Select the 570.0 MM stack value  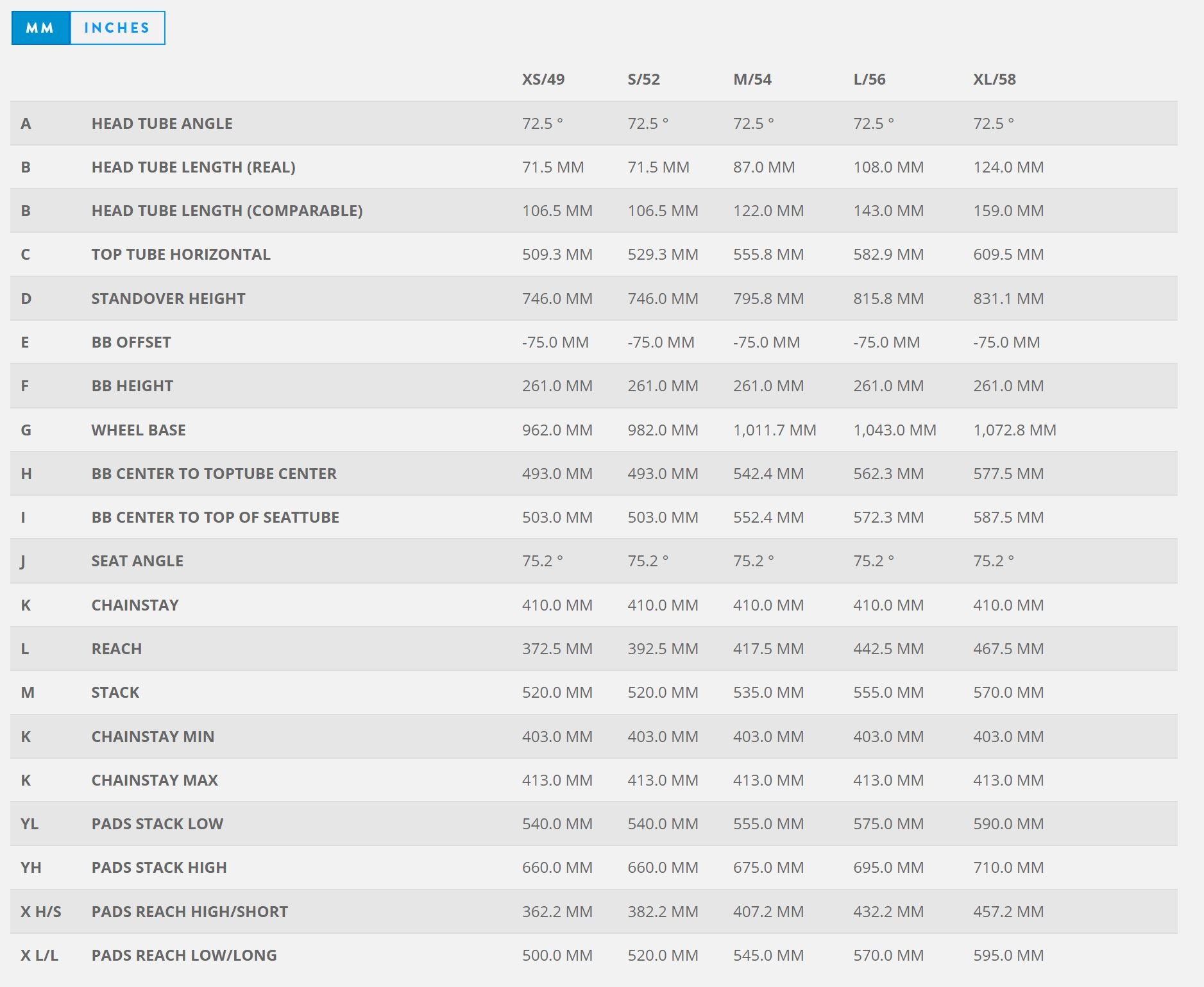tap(1008, 692)
